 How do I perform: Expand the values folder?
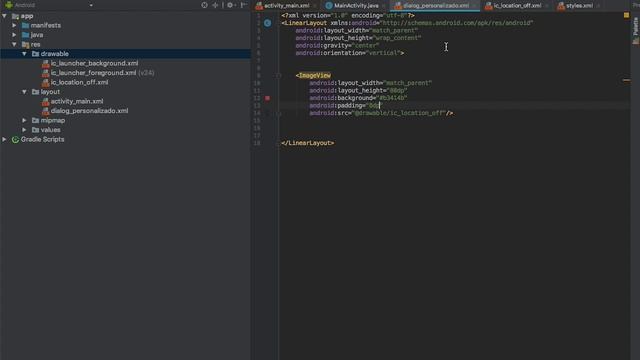coord(24,130)
